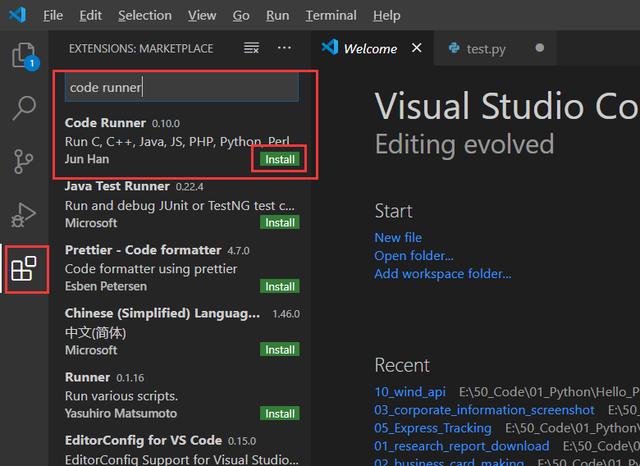This screenshot has width=640, height=466.
Task: Open the Run menu
Action: point(278,16)
